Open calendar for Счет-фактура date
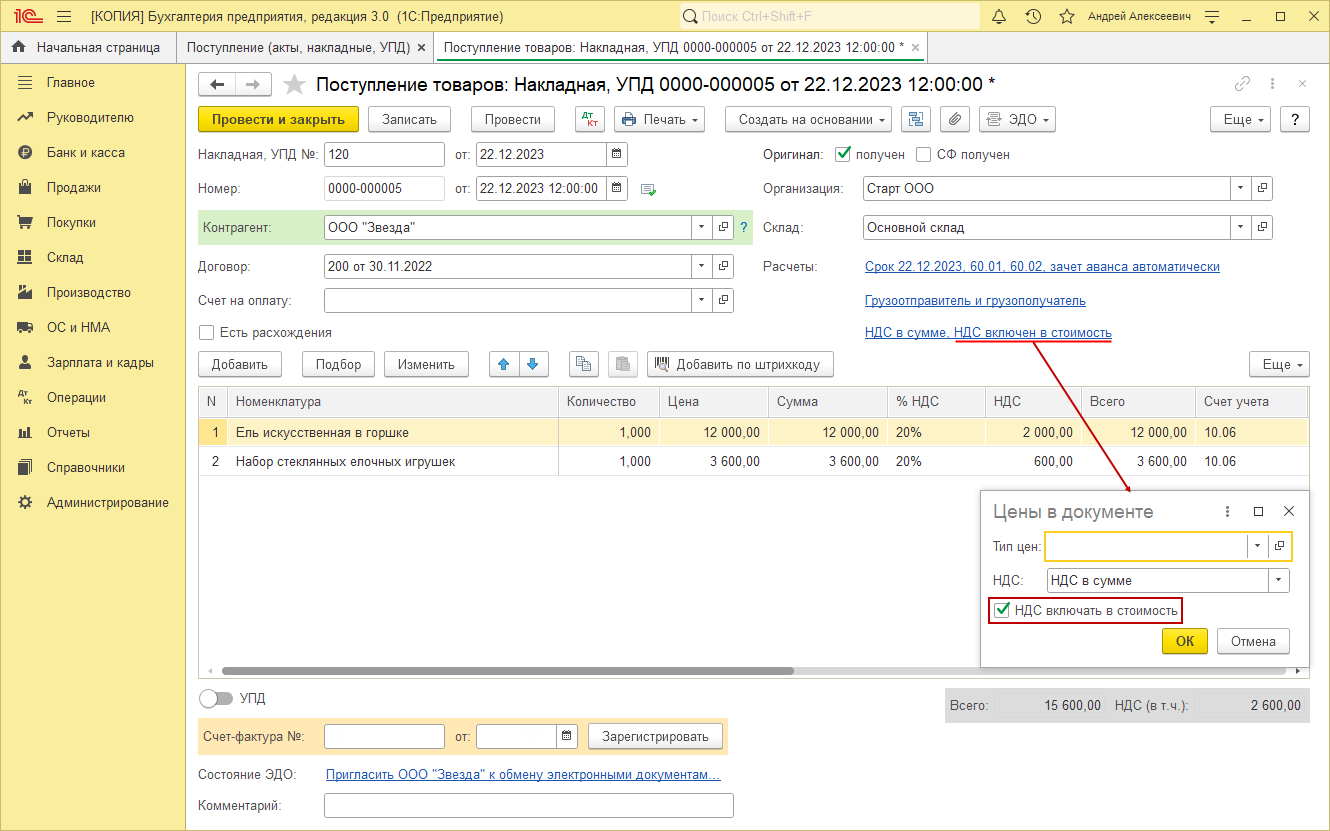 [x=567, y=736]
